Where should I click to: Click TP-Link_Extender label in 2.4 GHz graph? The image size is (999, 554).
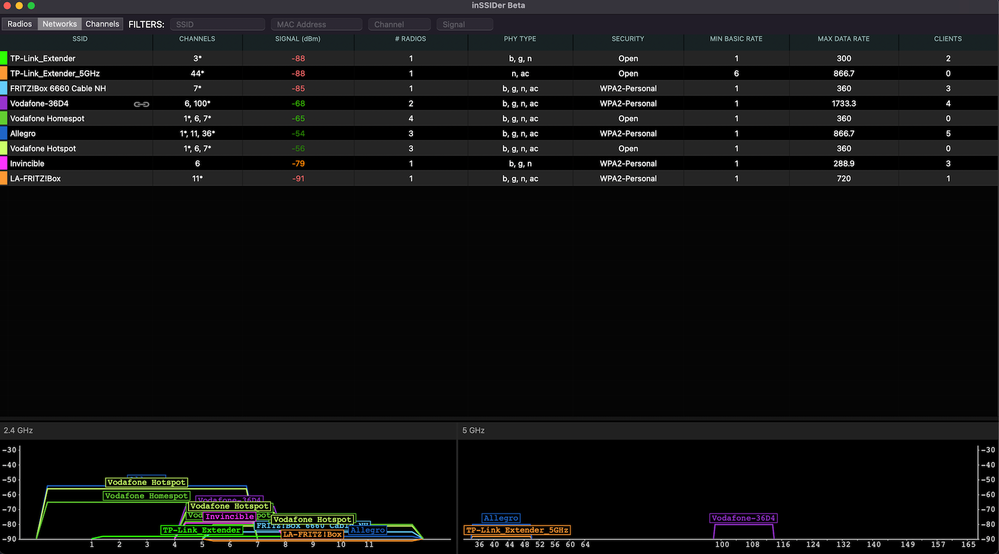tap(201, 530)
